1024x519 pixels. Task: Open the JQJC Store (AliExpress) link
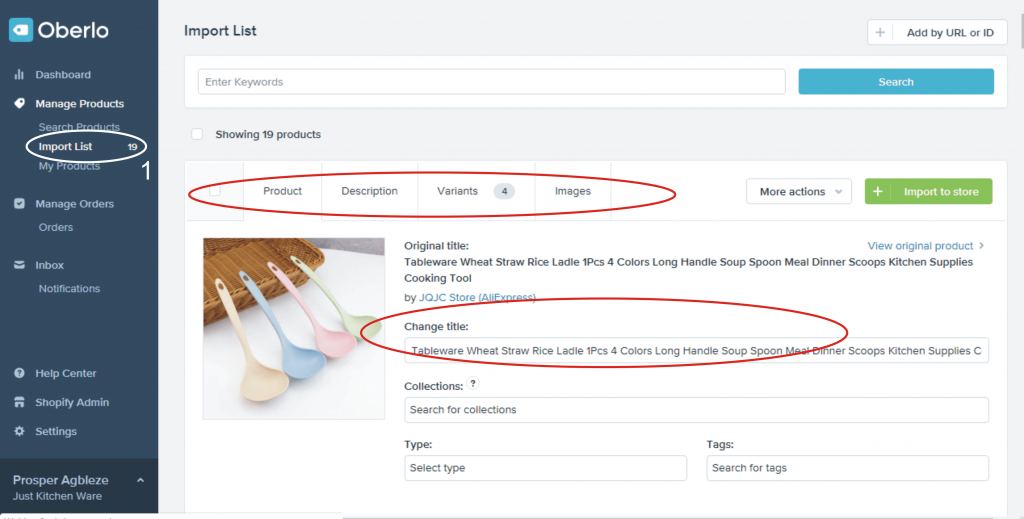477,297
